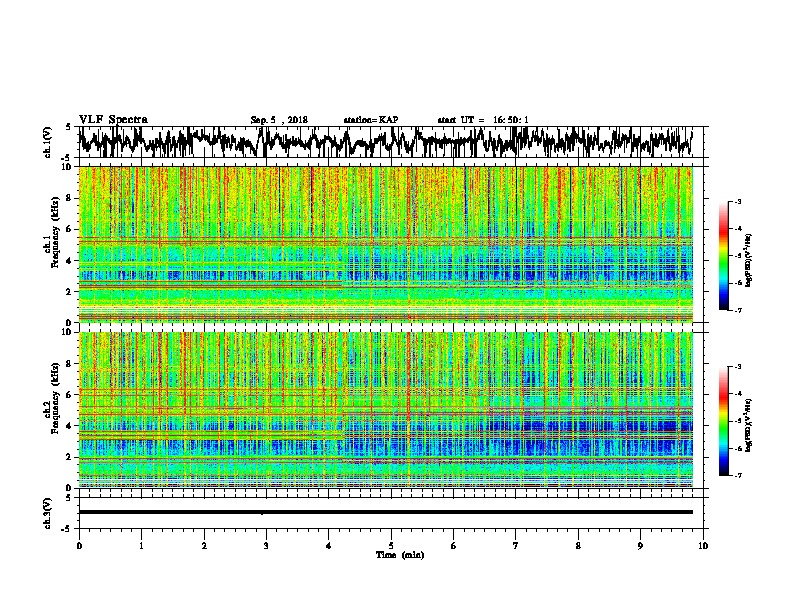Click the "-7" tick on ch.1 colorbar
The image size is (792, 612).
pos(738,310)
